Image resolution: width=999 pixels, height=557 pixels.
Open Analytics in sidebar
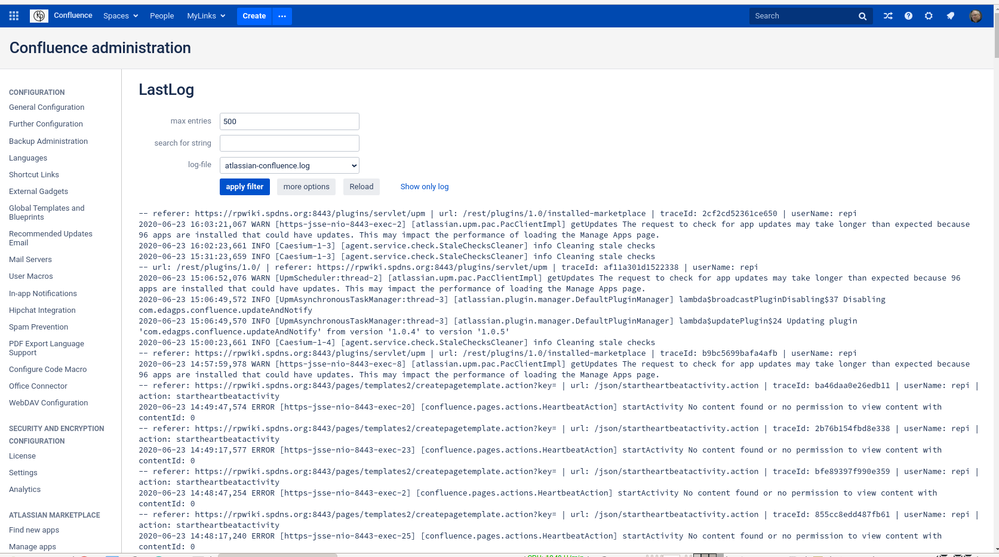click(25, 489)
